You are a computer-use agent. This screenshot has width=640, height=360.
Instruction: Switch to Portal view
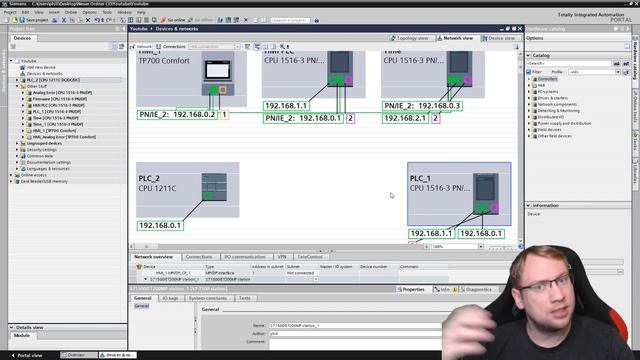tap(27, 356)
